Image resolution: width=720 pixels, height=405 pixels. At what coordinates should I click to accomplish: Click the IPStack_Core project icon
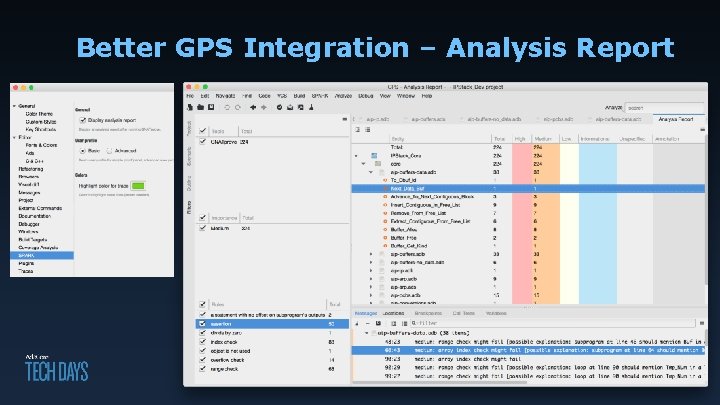[374, 156]
